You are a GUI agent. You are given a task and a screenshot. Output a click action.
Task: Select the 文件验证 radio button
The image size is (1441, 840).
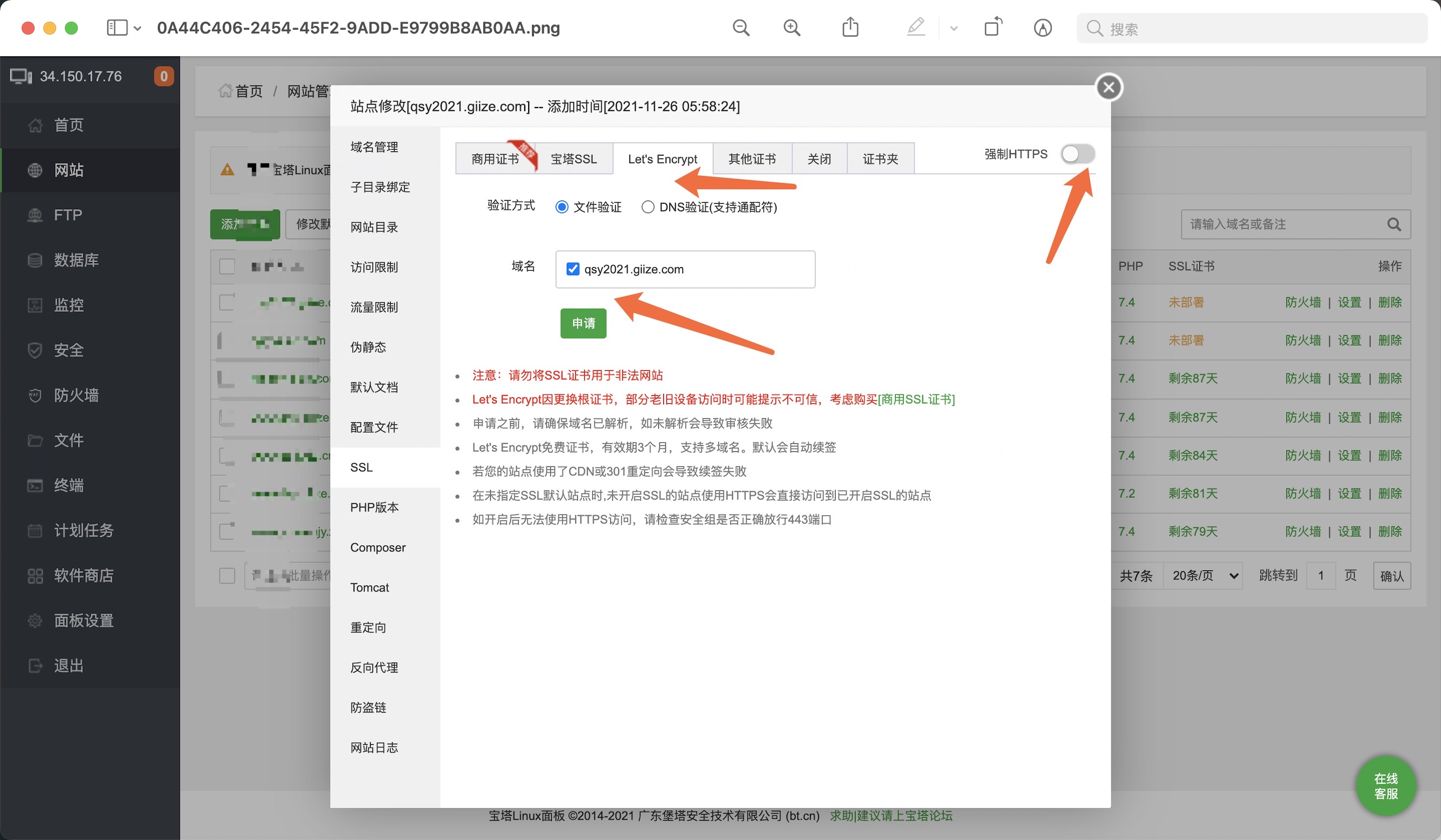562,207
